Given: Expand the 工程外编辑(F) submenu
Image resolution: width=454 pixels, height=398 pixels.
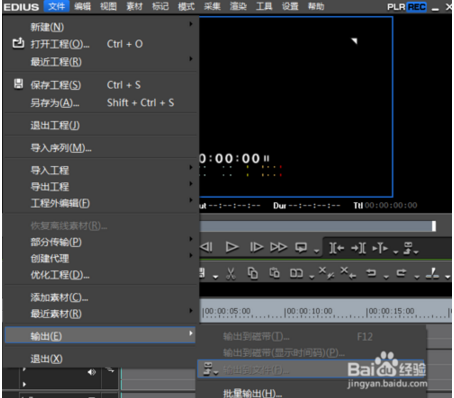Looking at the screenshot, I should tap(100, 203).
